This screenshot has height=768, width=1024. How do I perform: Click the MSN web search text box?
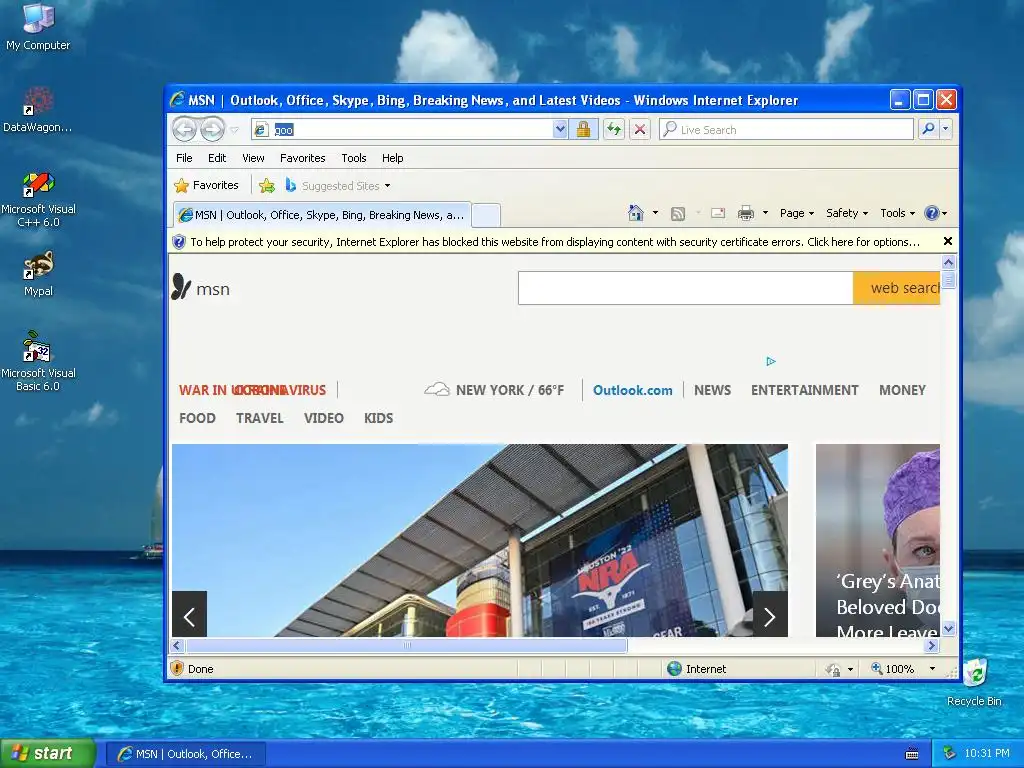coord(686,288)
